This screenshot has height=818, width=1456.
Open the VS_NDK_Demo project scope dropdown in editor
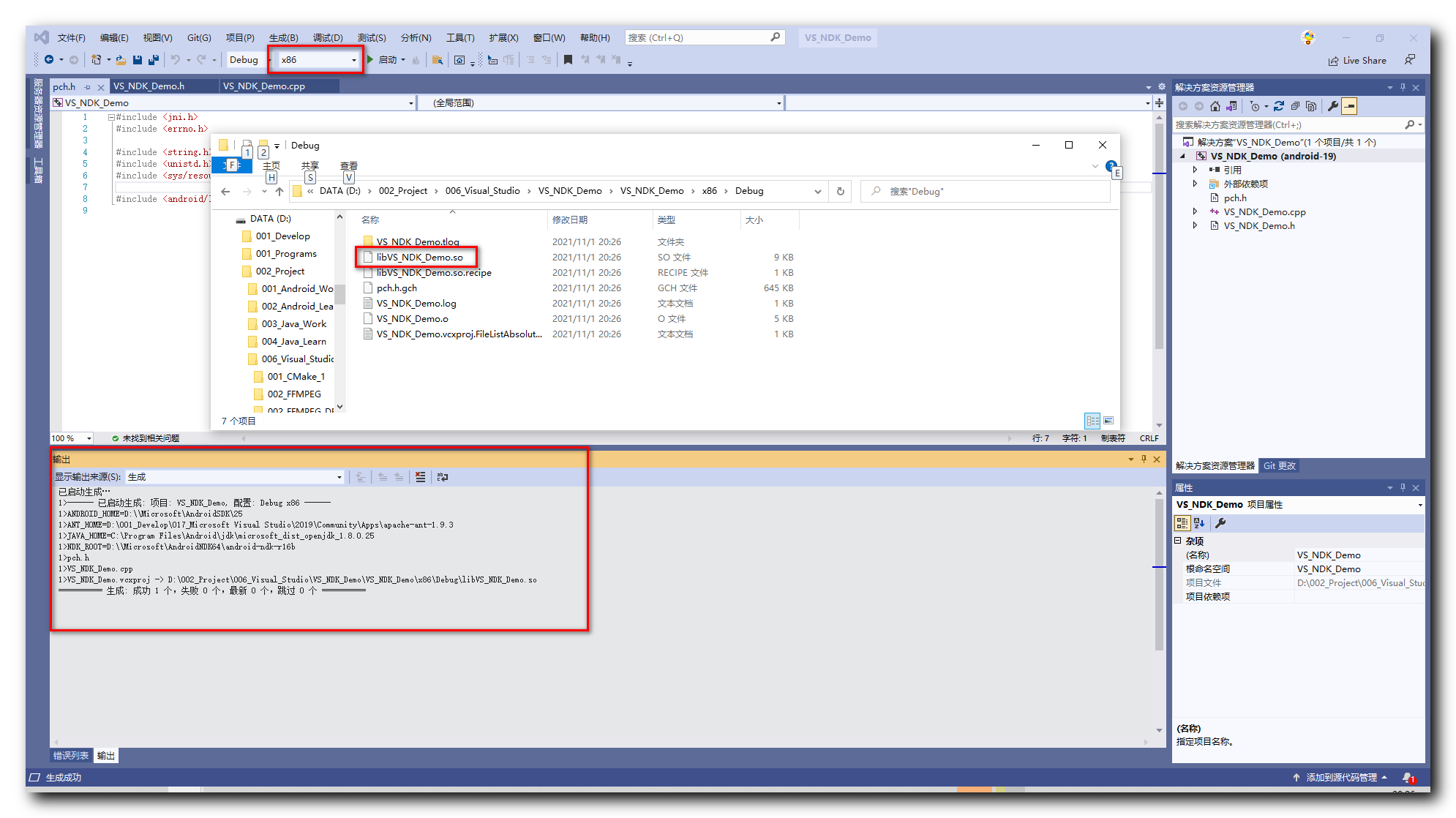pyautogui.click(x=233, y=103)
